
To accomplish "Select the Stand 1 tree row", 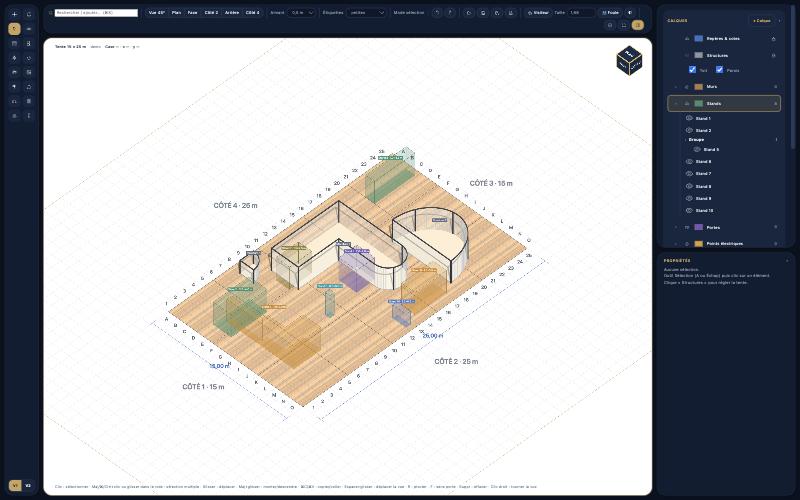I will [x=731, y=118].
